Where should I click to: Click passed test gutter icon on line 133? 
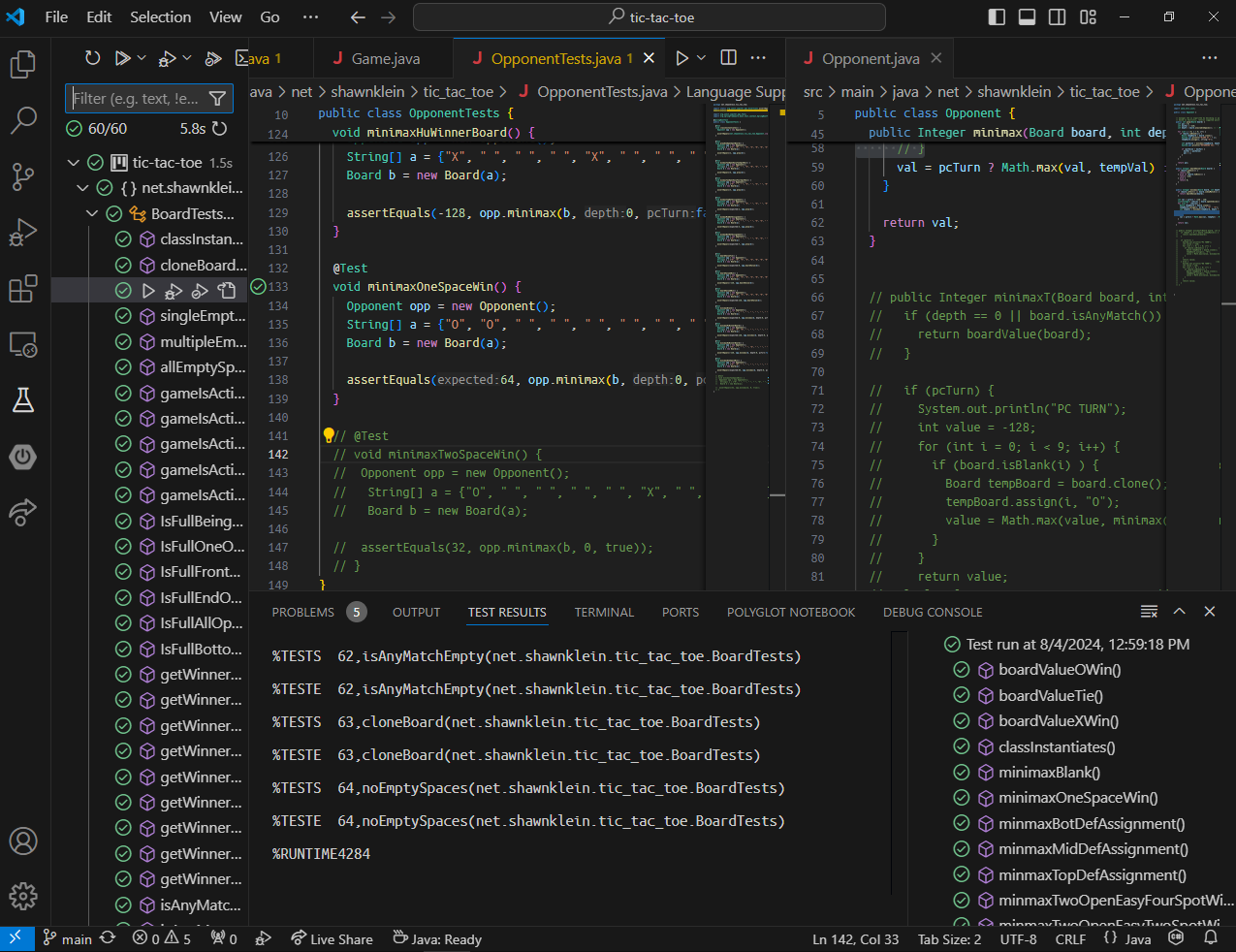pos(258,286)
